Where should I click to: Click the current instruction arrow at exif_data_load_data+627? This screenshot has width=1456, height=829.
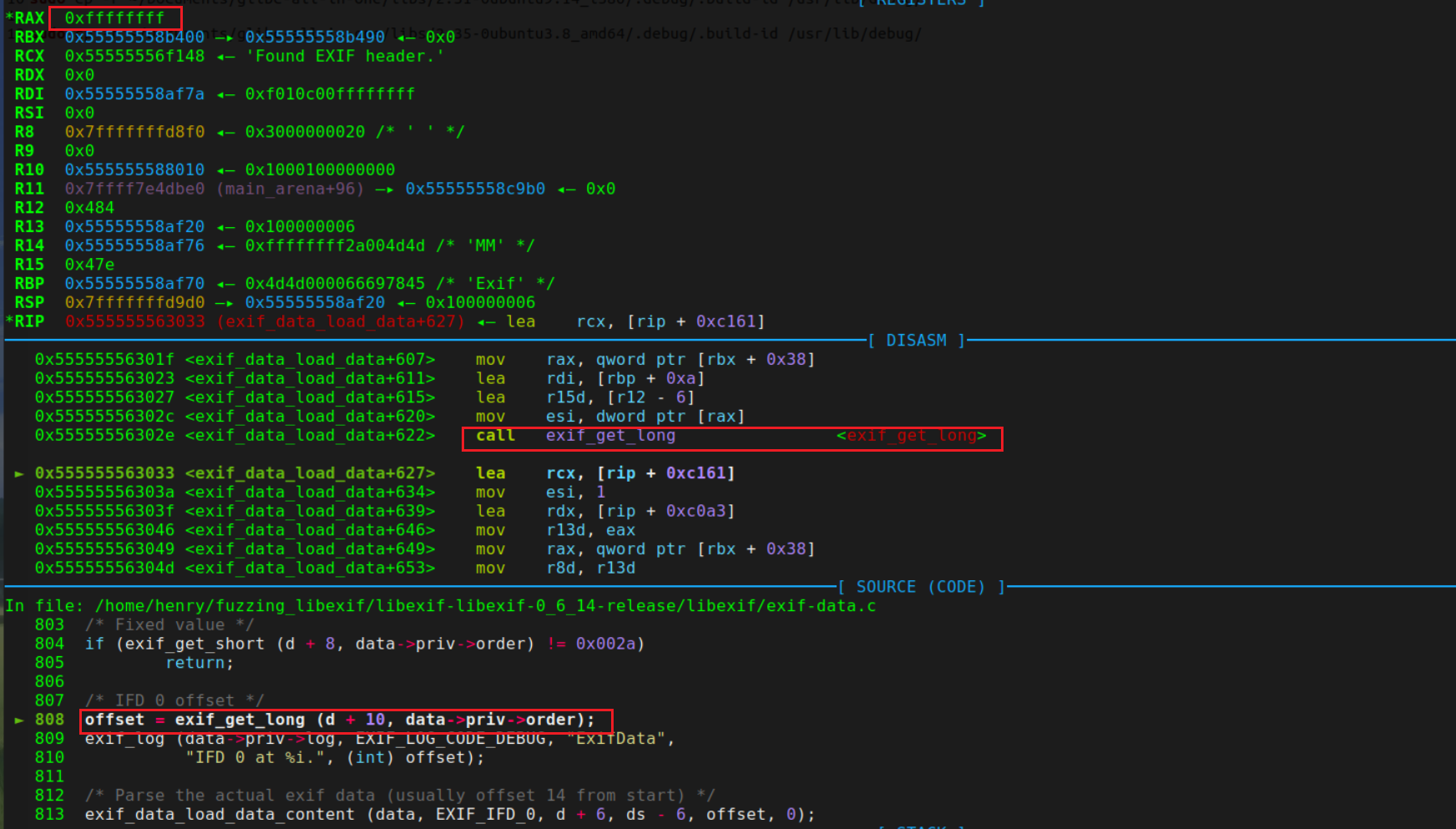tap(18, 473)
